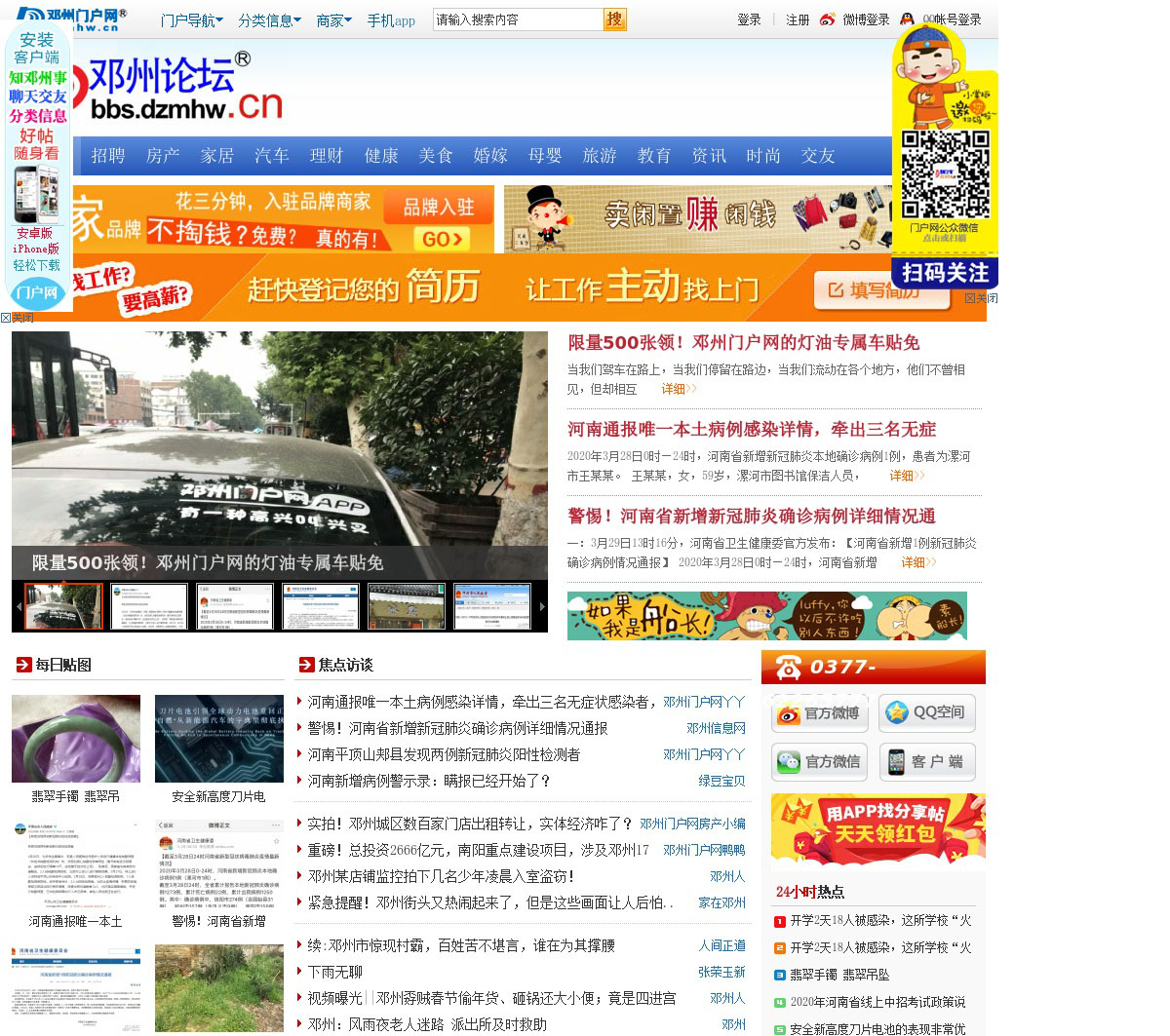Screen dimensions: 1170x1036
Task: Click the phone image in left ad
Action: point(37,193)
